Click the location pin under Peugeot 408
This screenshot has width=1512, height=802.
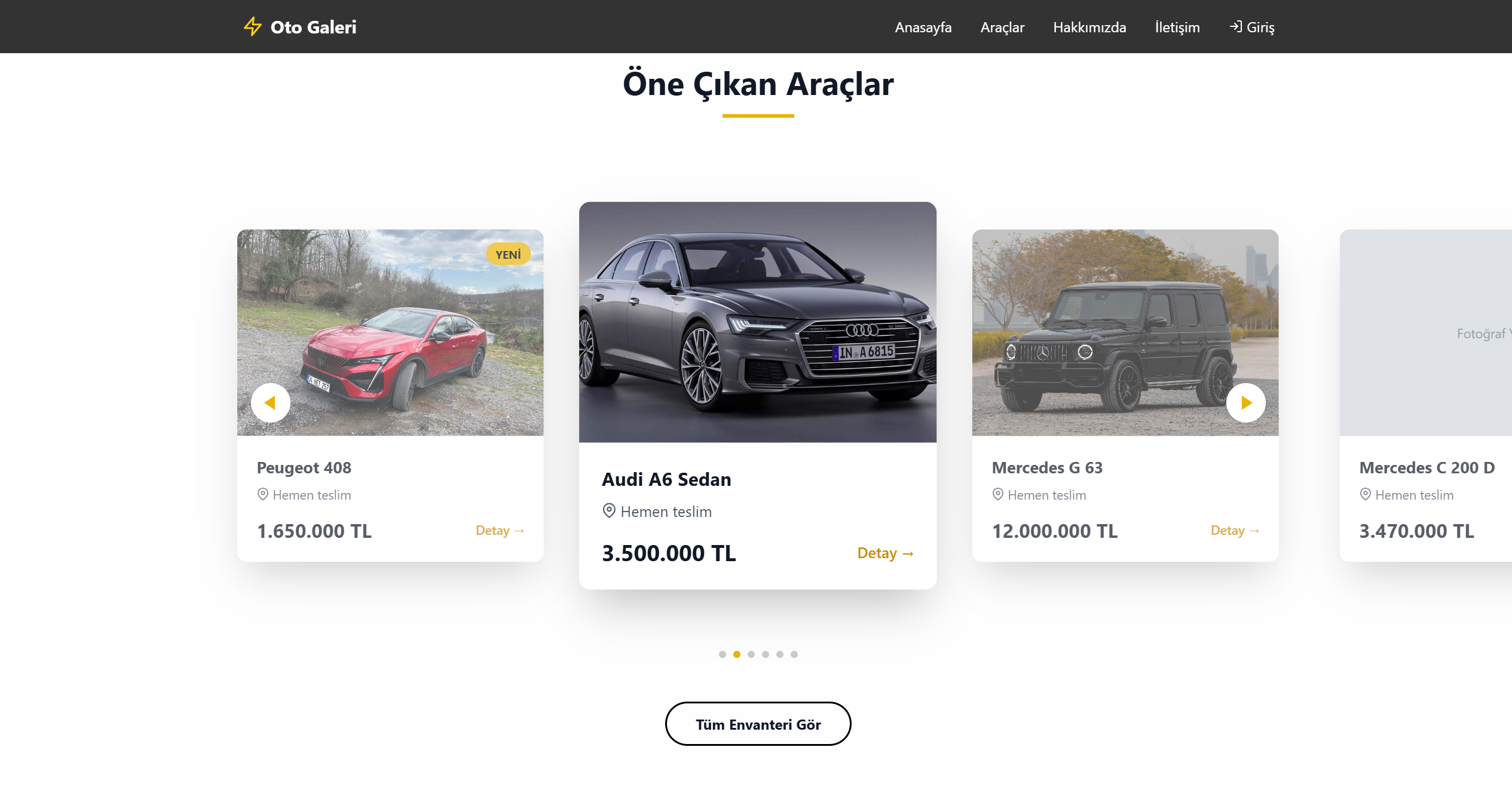point(262,494)
